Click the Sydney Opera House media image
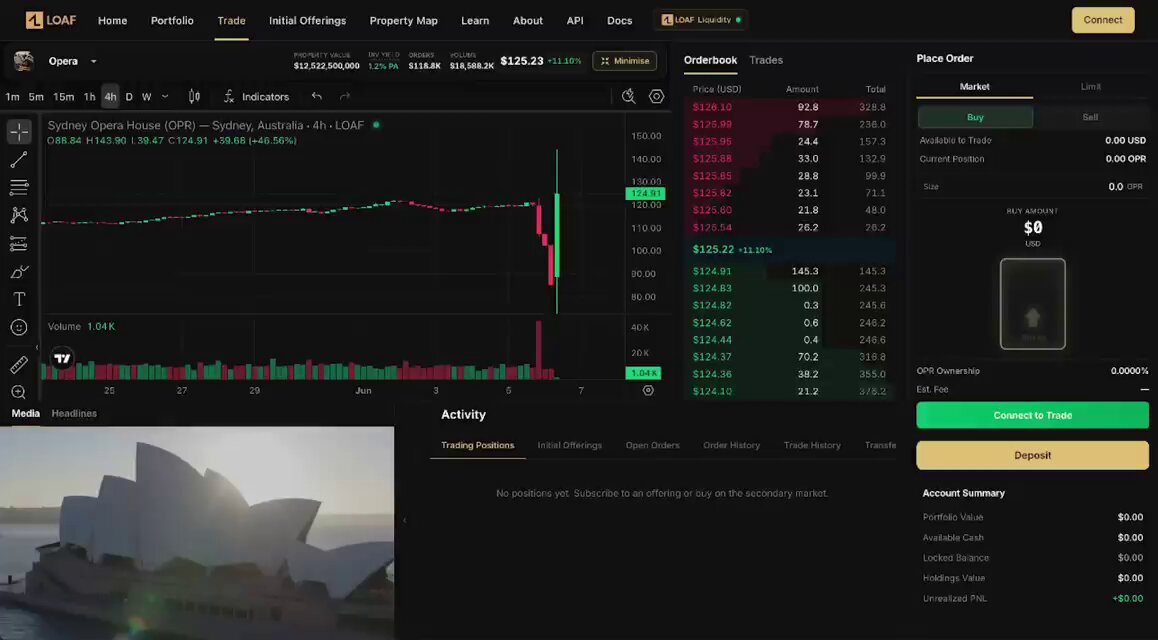The width and height of the screenshot is (1158, 640). tap(196, 533)
